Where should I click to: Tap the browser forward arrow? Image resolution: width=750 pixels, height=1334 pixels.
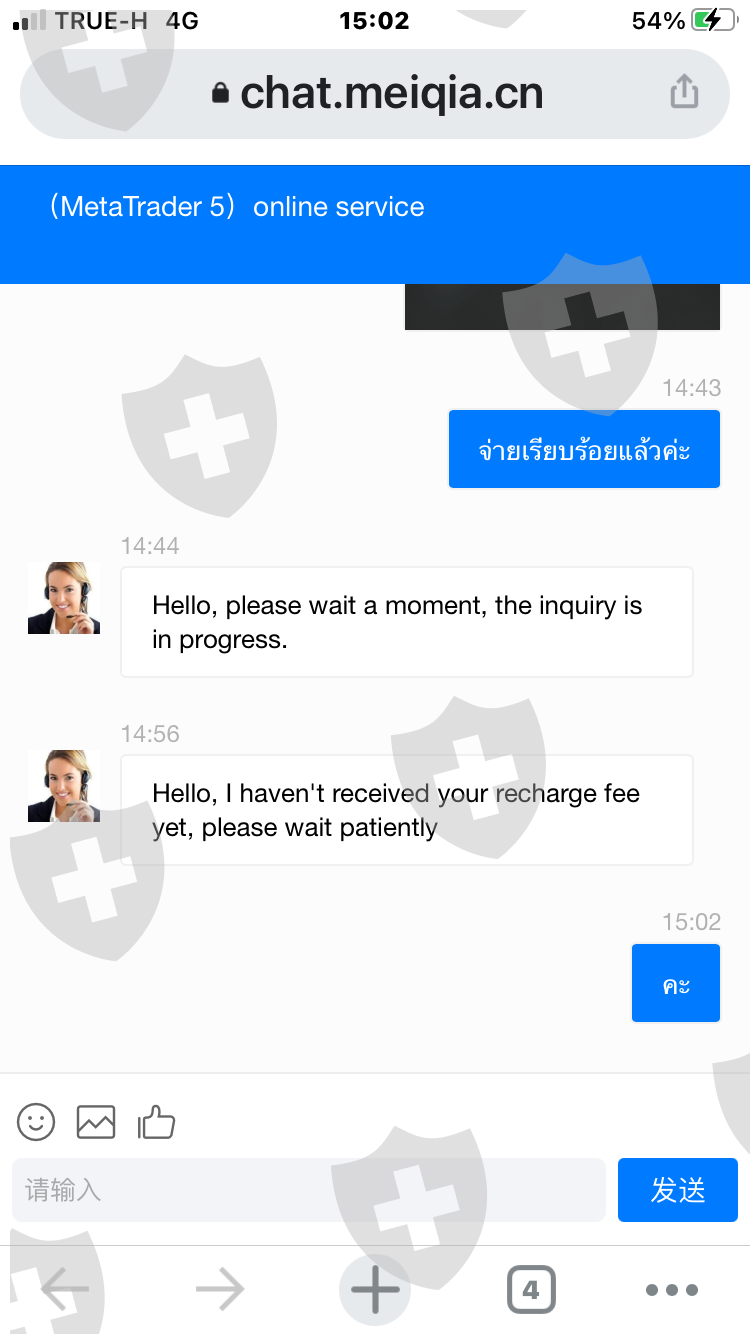(x=220, y=1290)
